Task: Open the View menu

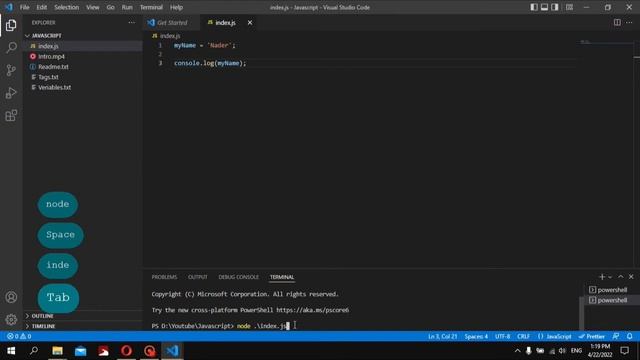Action: click(93, 7)
